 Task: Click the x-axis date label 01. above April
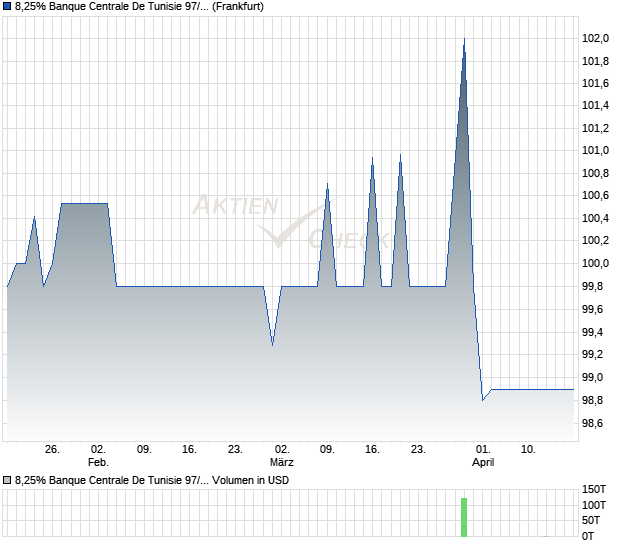pyautogui.click(x=483, y=450)
